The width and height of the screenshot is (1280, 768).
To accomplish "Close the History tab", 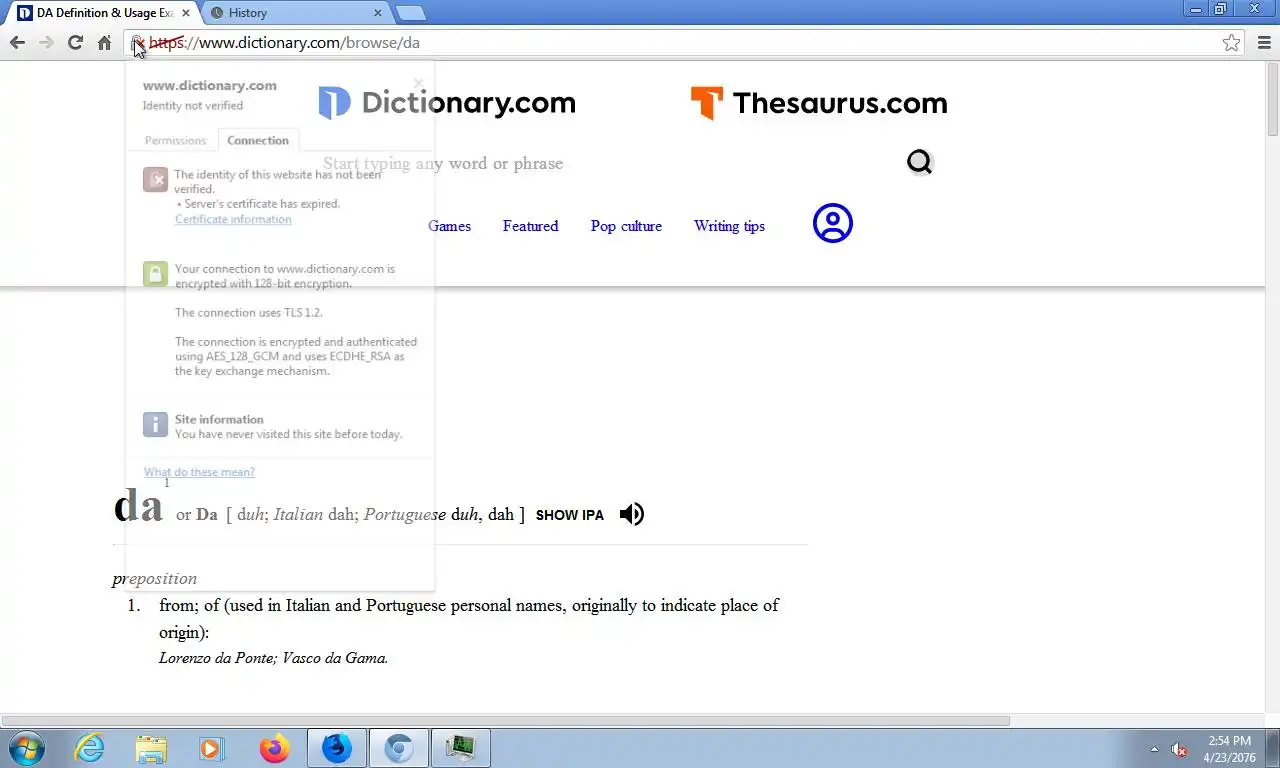I will coord(378,13).
